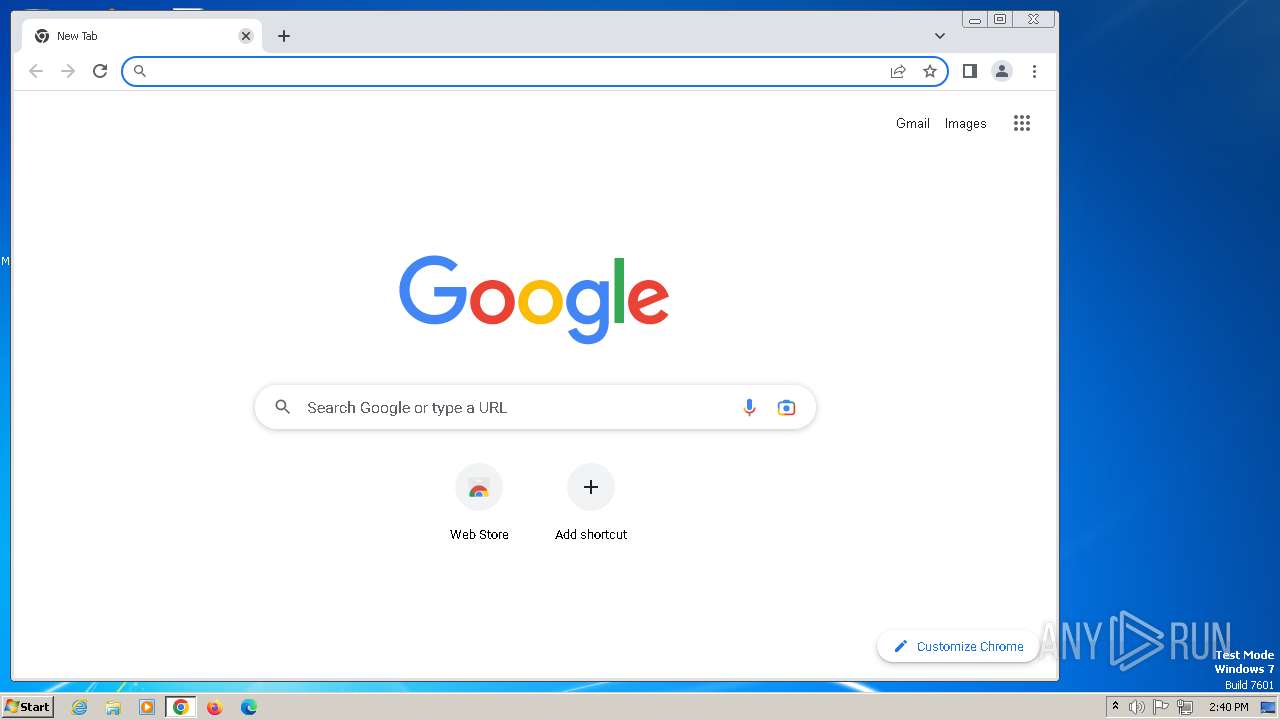Minimize the Chrome window
Image resolution: width=1280 pixels, height=720 pixels.
click(x=975, y=19)
